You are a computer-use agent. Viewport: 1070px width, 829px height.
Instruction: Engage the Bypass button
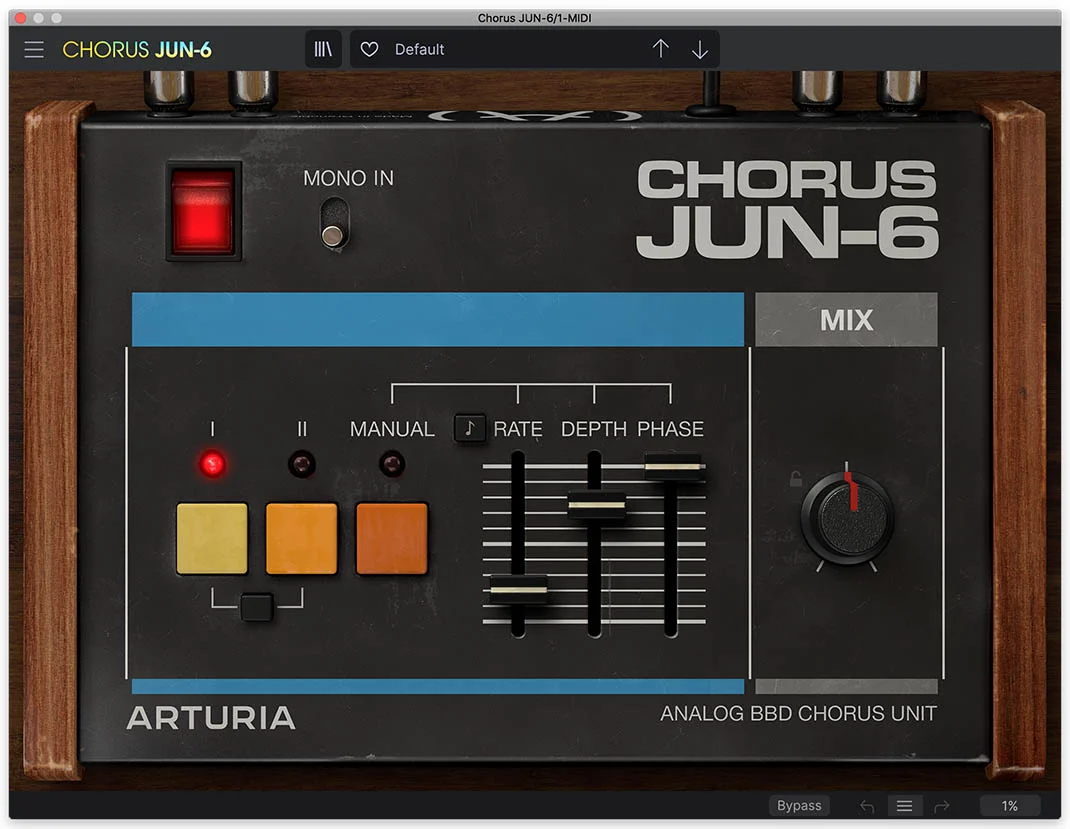[798, 805]
